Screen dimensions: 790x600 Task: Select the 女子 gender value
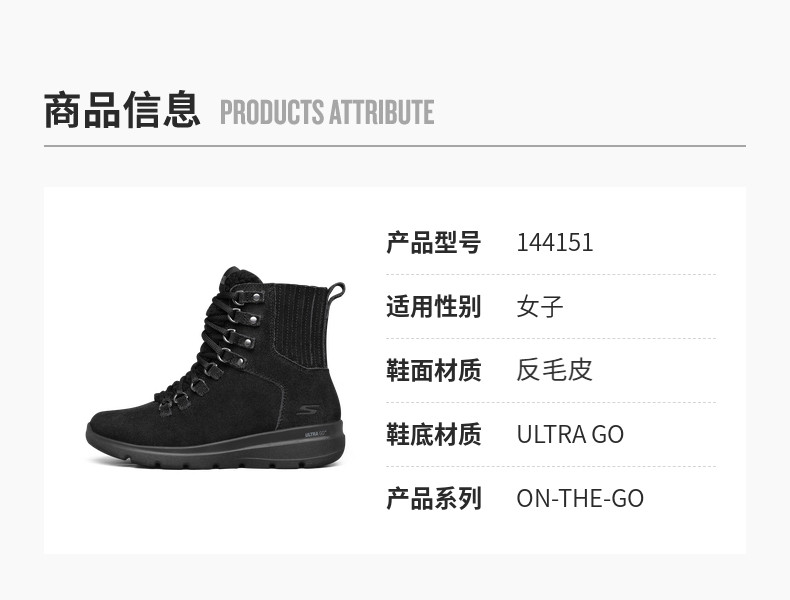tap(540, 307)
